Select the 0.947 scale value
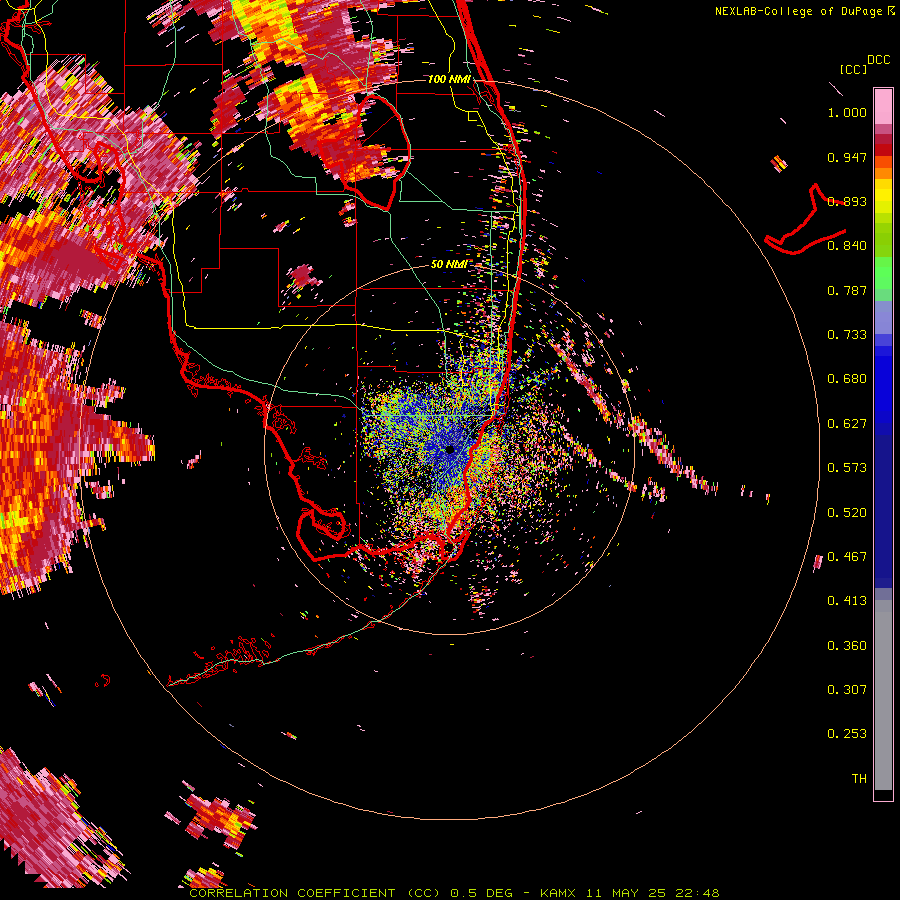Image resolution: width=900 pixels, height=900 pixels. 847,157
